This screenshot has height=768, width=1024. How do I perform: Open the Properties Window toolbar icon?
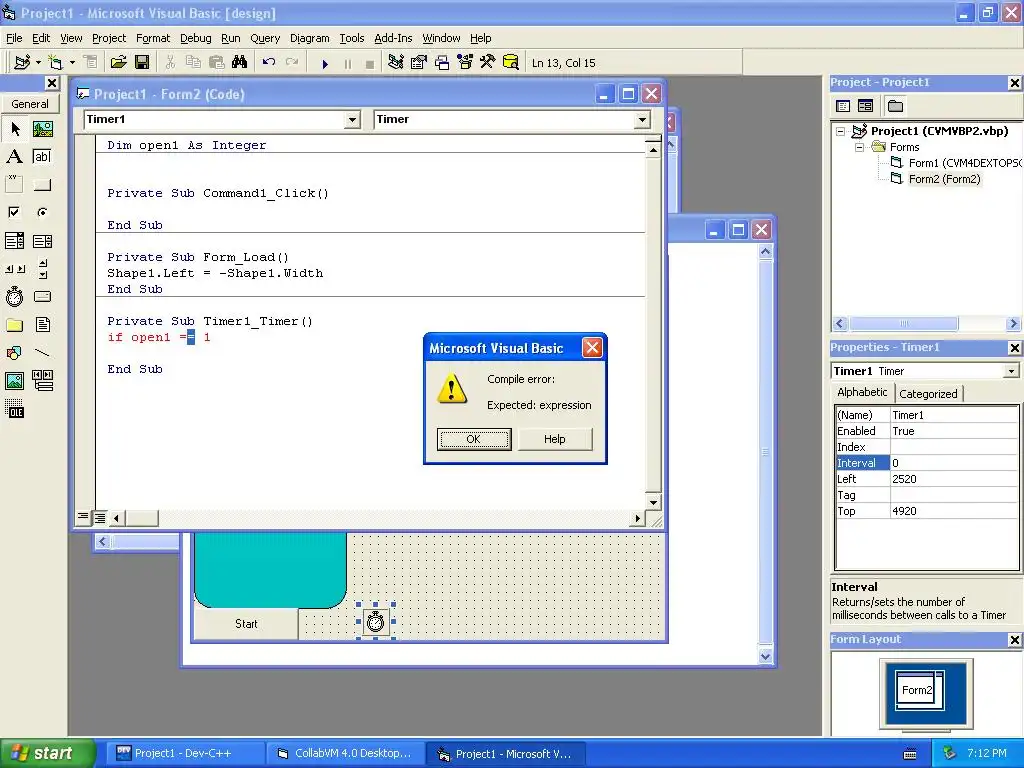419,63
